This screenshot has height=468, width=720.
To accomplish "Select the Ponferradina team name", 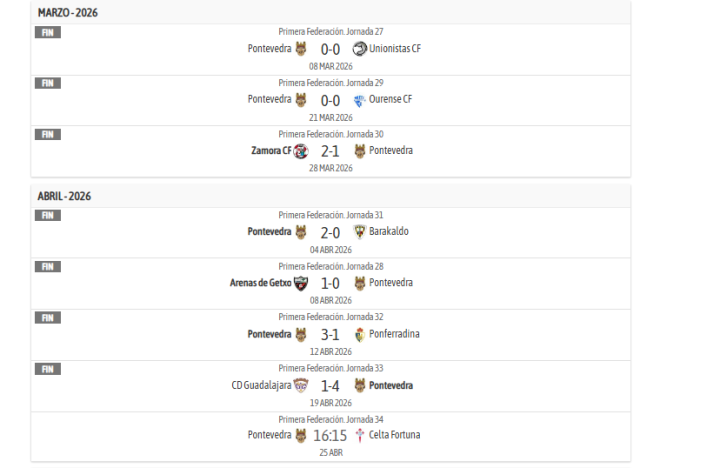I will click(394, 334).
